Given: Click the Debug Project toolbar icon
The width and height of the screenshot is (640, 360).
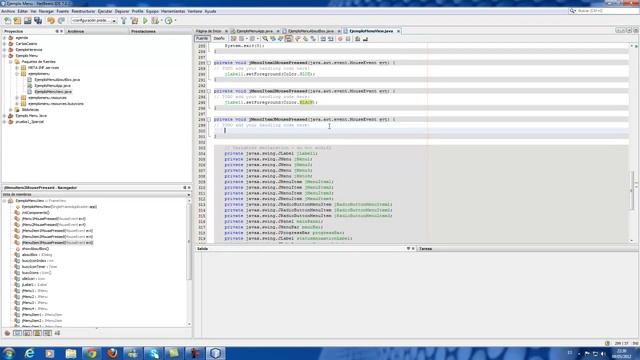Looking at the screenshot, I should pos(155,20).
